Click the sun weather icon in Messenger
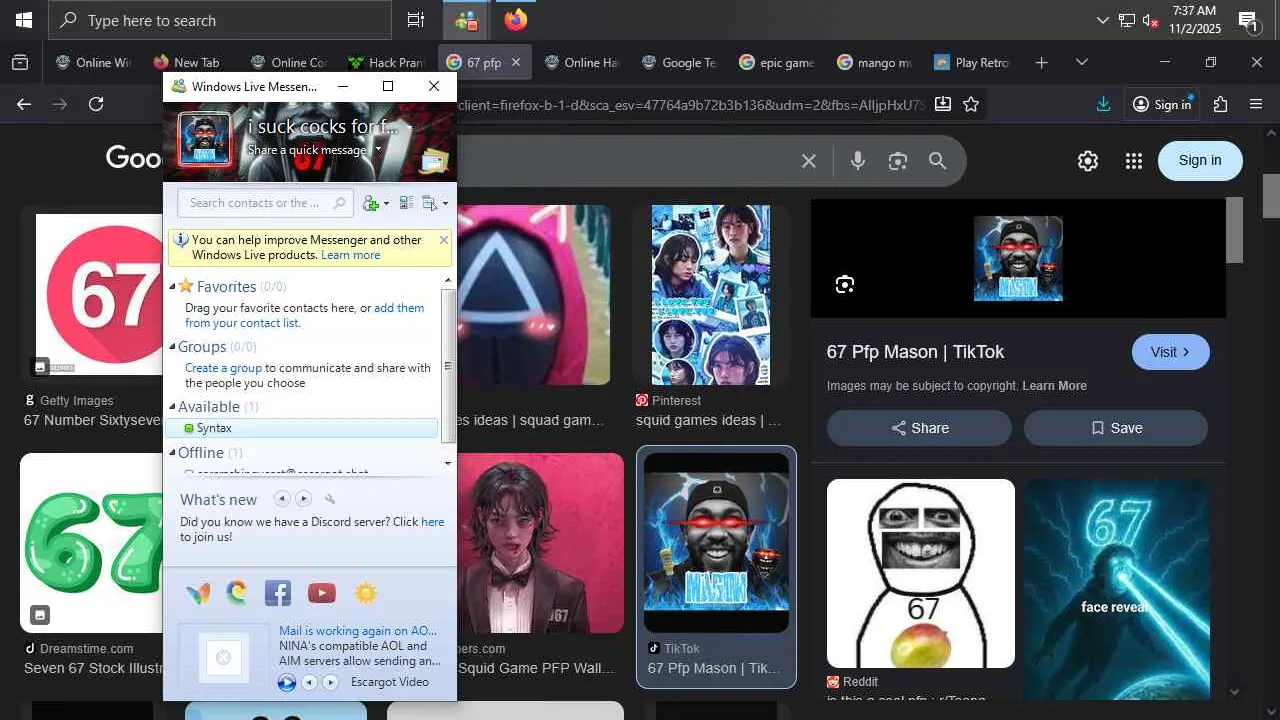Image resolution: width=1280 pixels, height=720 pixels. coord(366,593)
